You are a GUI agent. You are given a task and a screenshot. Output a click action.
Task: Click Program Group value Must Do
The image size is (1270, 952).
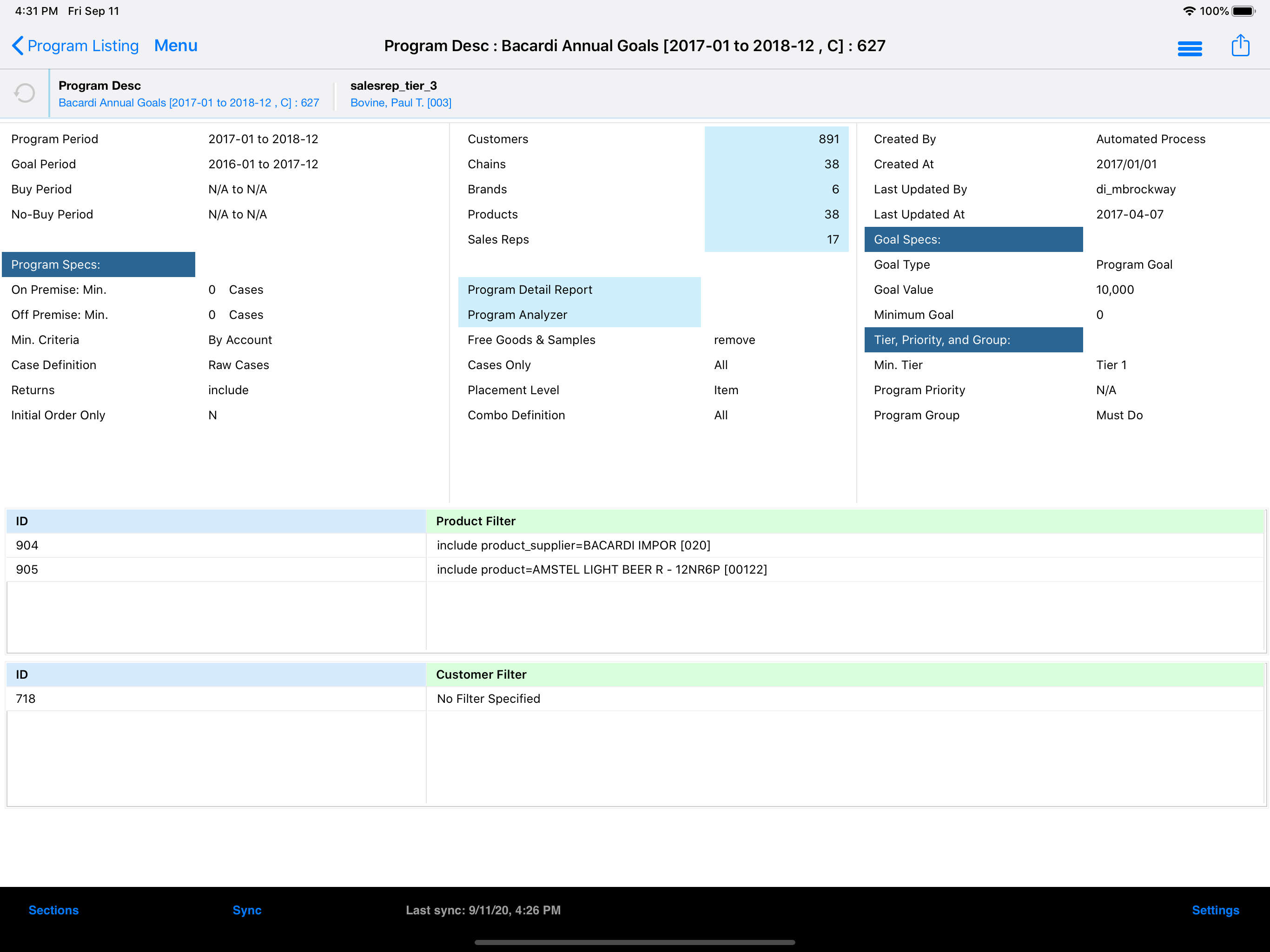point(1119,415)
